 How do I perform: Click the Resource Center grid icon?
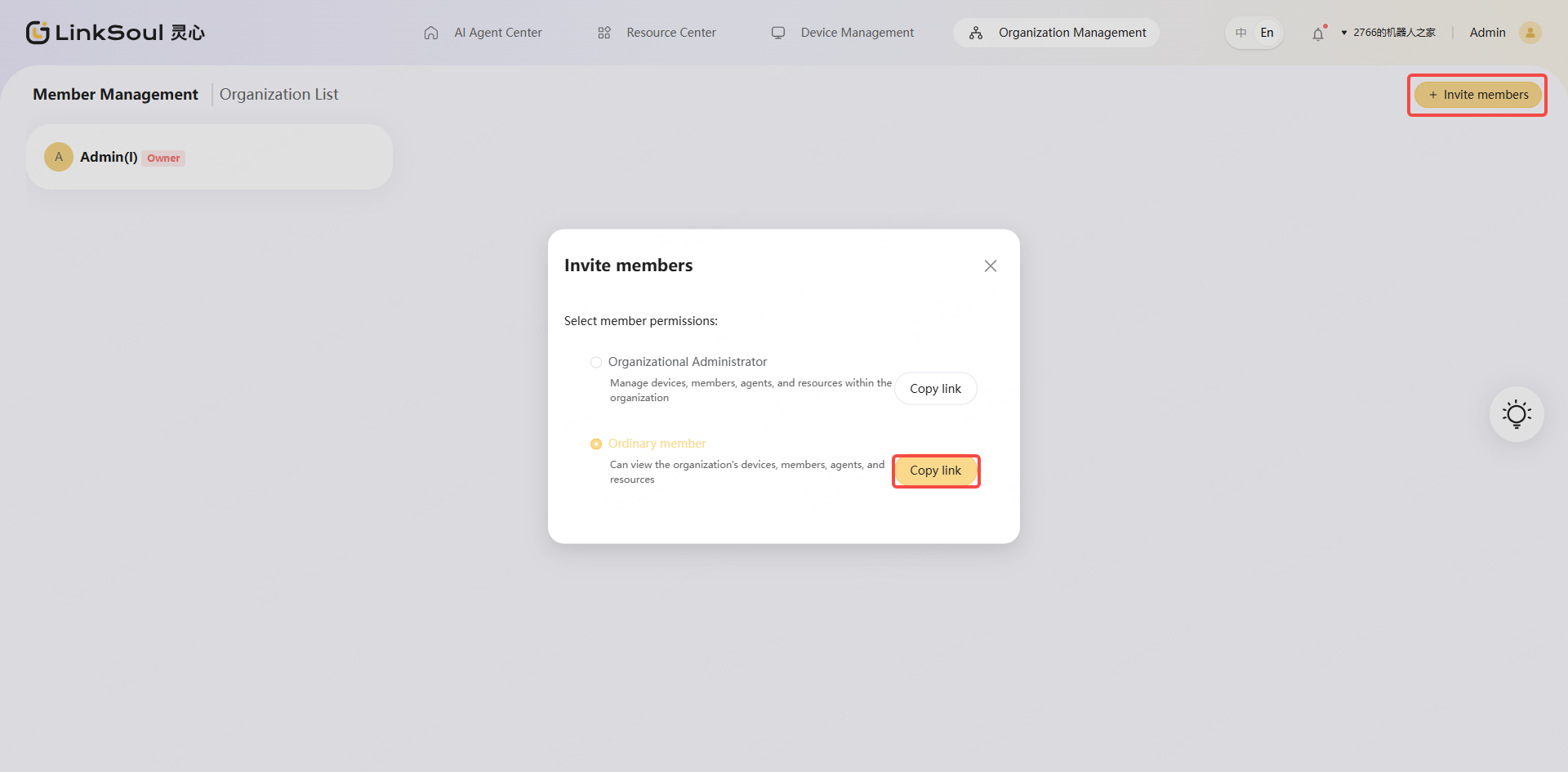[x=604, y=33]
